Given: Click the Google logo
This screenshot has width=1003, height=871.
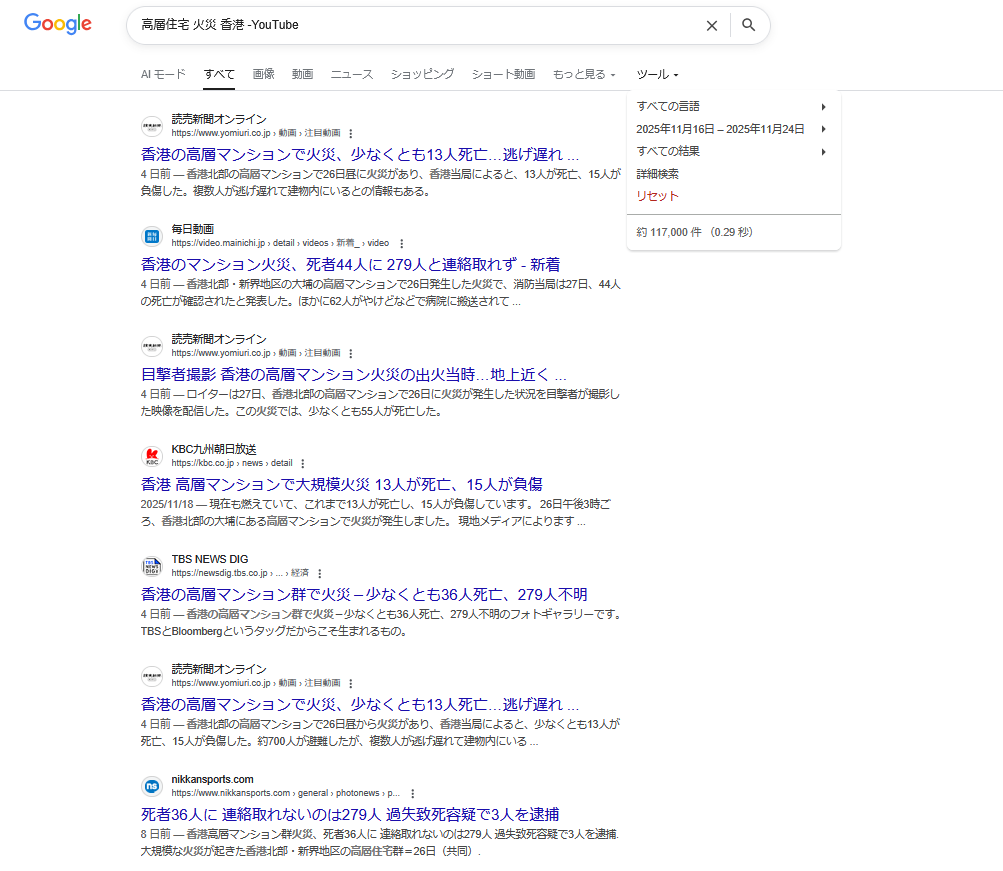Looking at the screenshot, I should click(x=58, y=25).
